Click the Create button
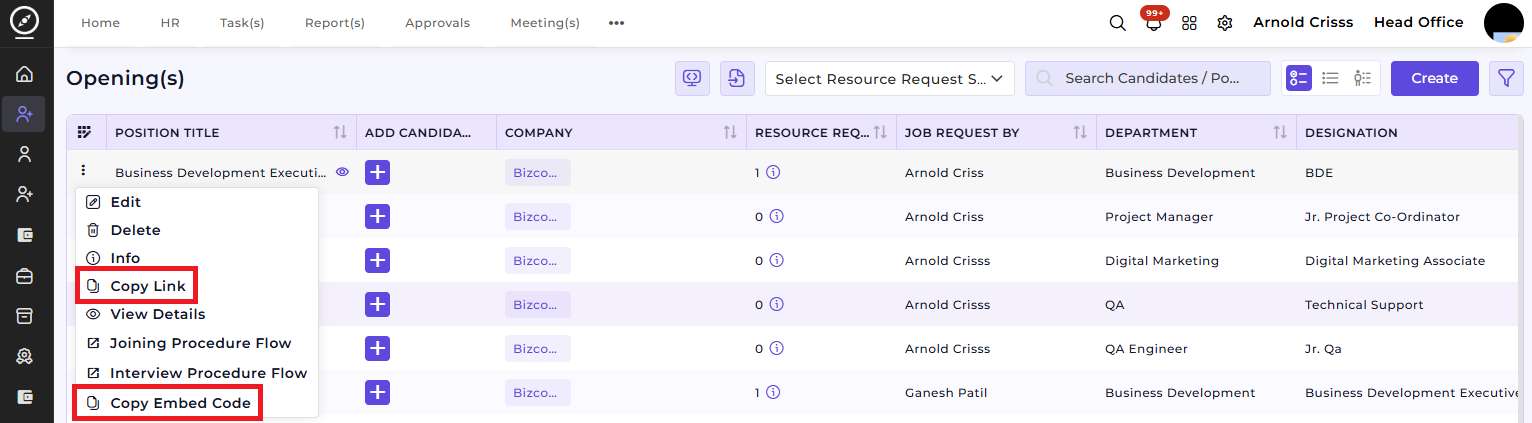Screen dimensions: 1532x423 [1434, 78]
